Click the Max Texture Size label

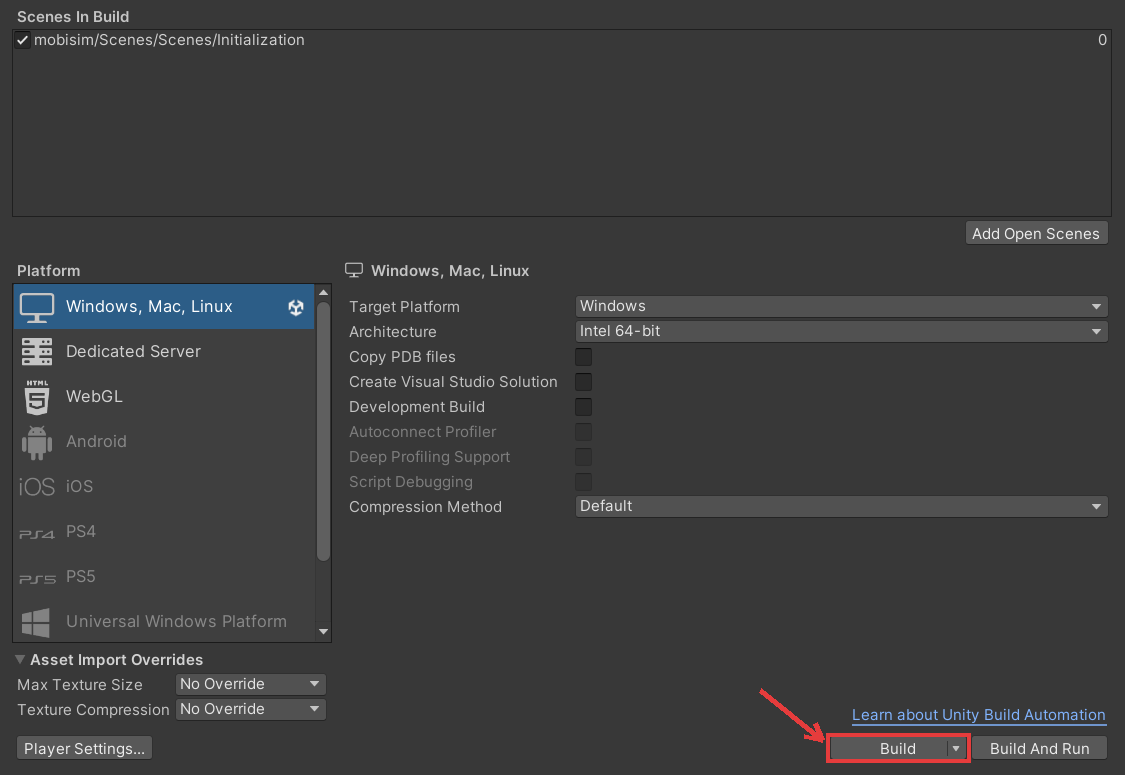click(80, 685)
